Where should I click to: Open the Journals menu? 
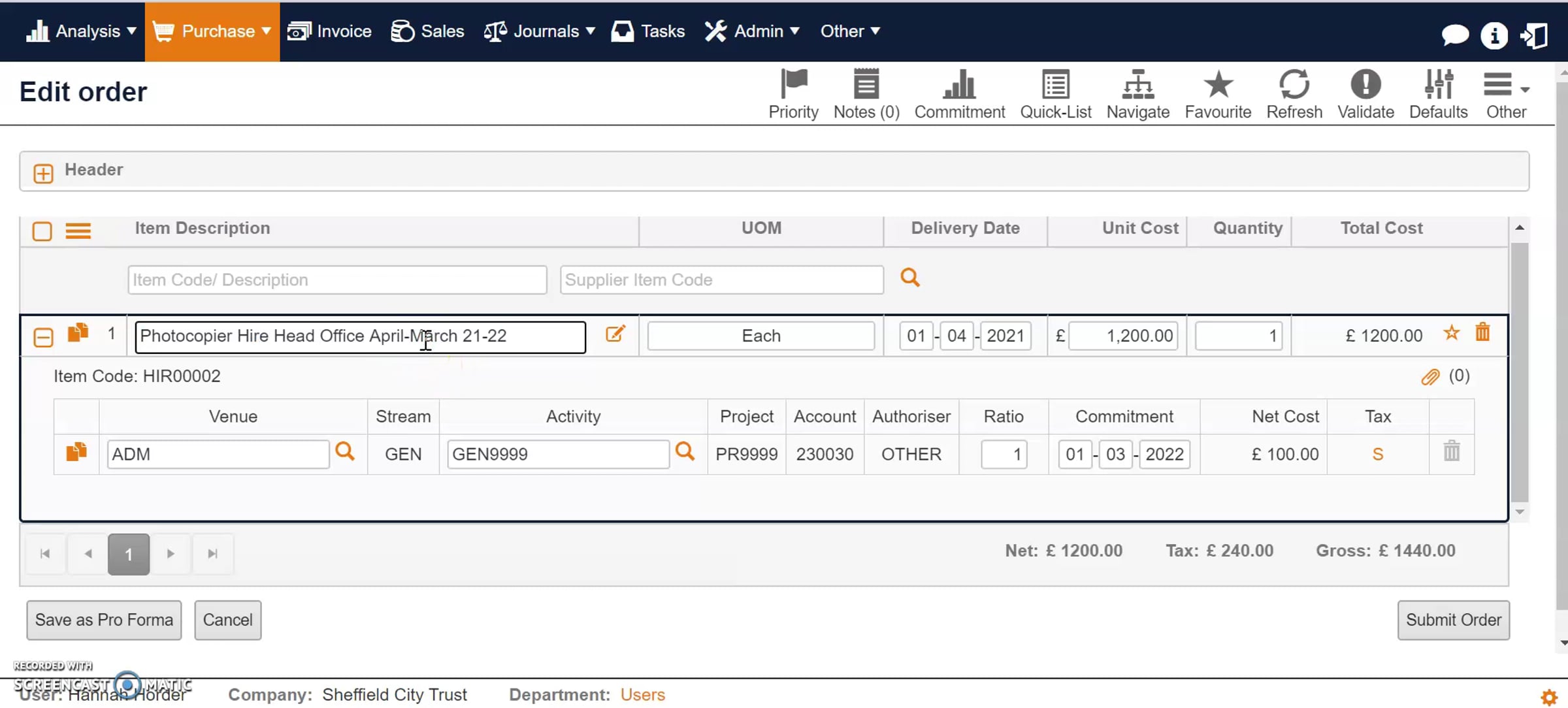[539, 31]
